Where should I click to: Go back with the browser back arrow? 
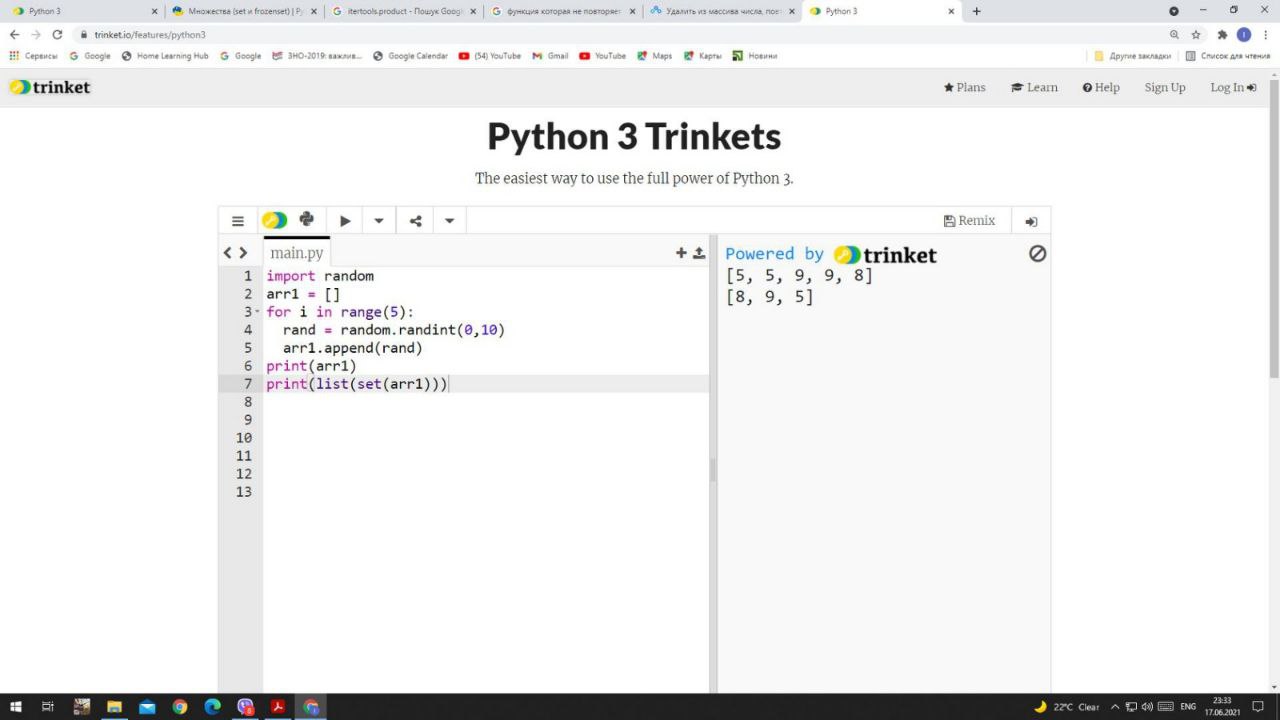14,34
